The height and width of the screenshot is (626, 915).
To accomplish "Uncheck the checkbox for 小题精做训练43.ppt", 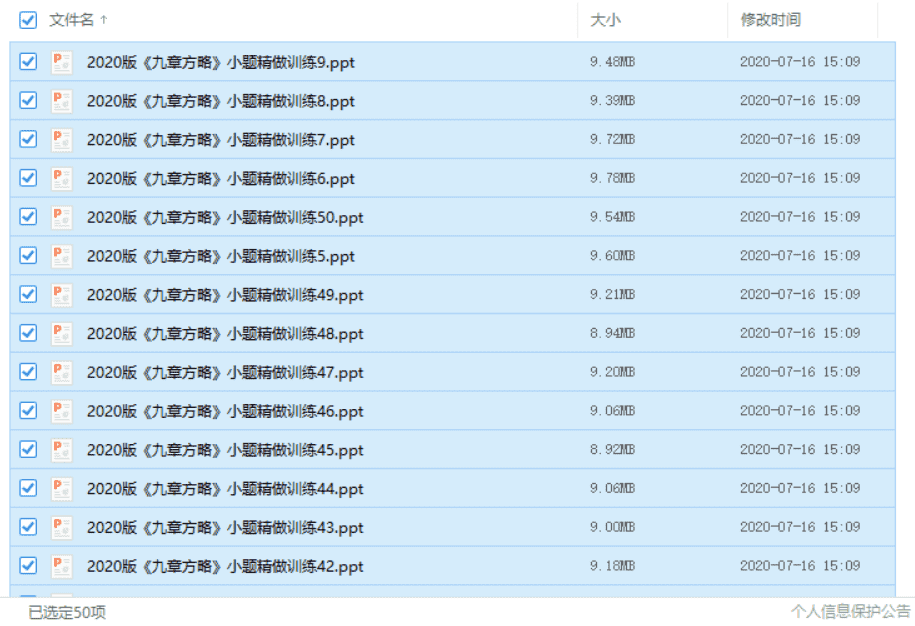I will 27,527.
